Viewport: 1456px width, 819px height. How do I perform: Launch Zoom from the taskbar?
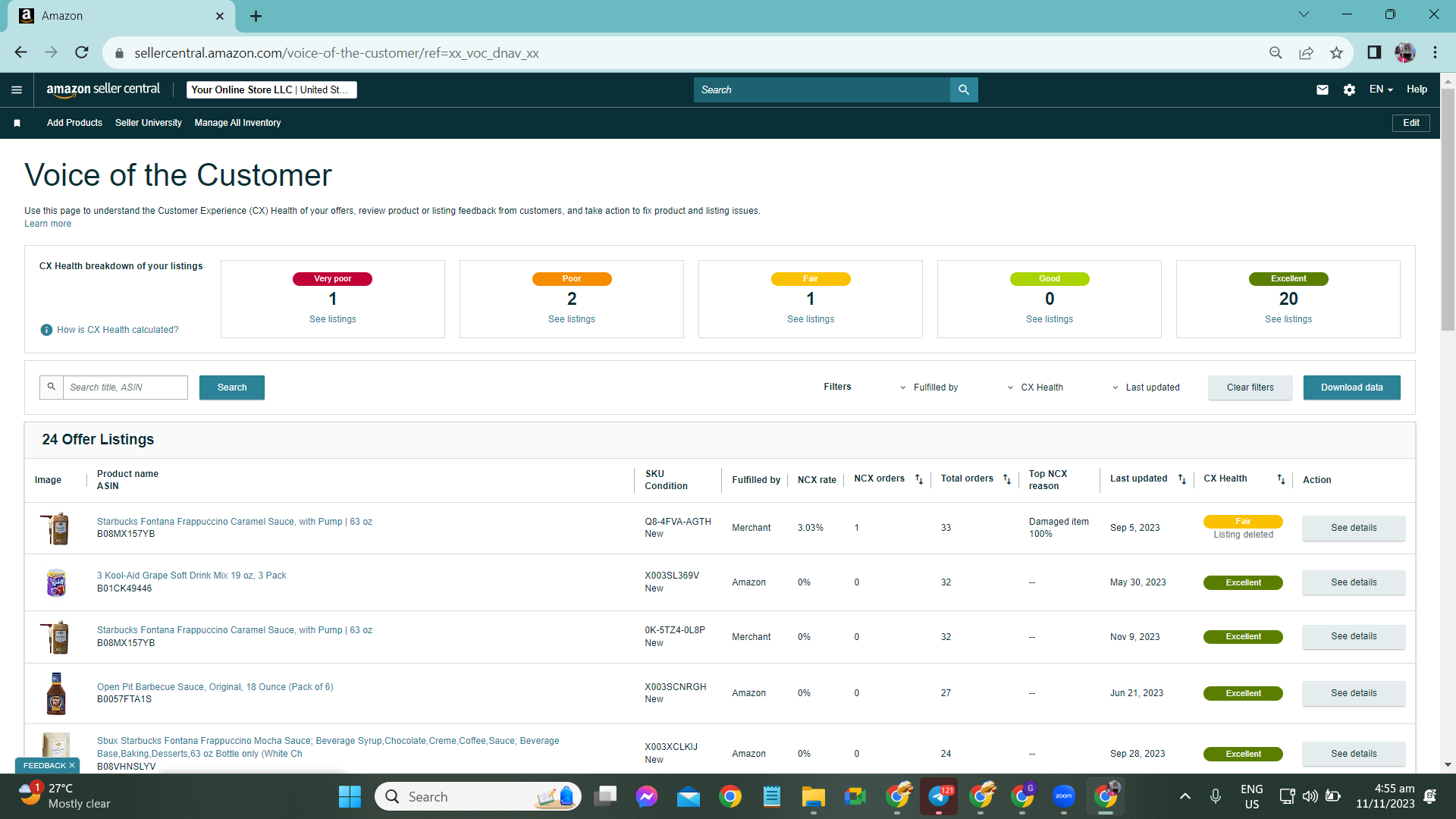click(1064, 796)
